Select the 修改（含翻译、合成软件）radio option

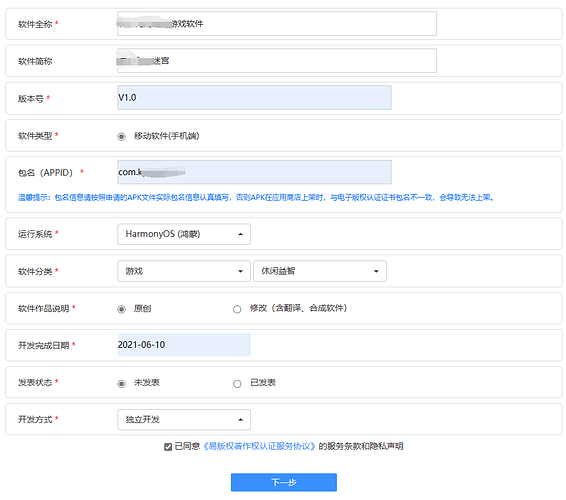point(237,309)
